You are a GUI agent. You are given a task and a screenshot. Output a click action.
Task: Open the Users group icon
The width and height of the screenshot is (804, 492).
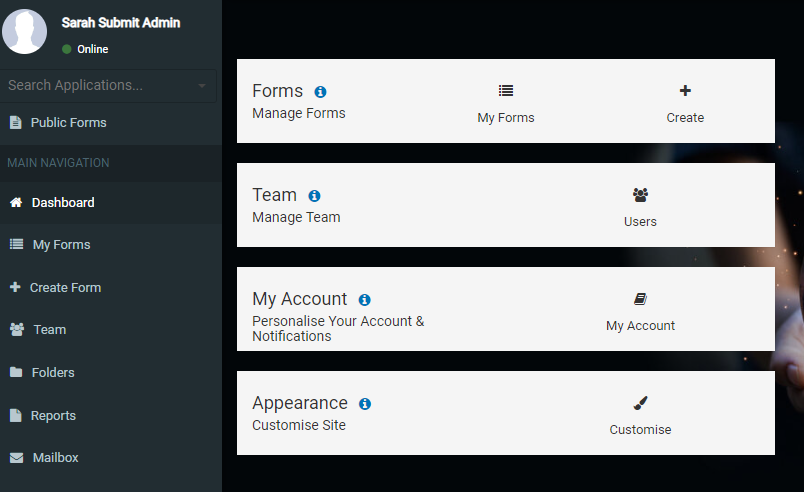(x=640, y=195)
